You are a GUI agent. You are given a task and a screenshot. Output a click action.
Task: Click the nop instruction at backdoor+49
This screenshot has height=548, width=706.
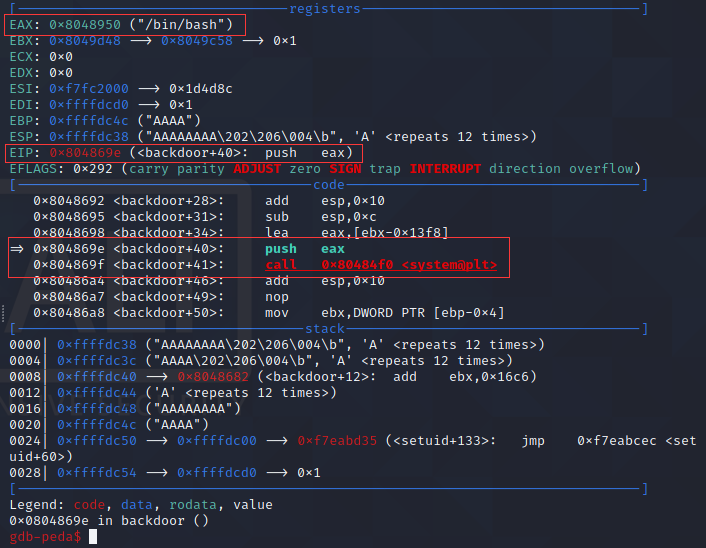(x=276, y=297)
